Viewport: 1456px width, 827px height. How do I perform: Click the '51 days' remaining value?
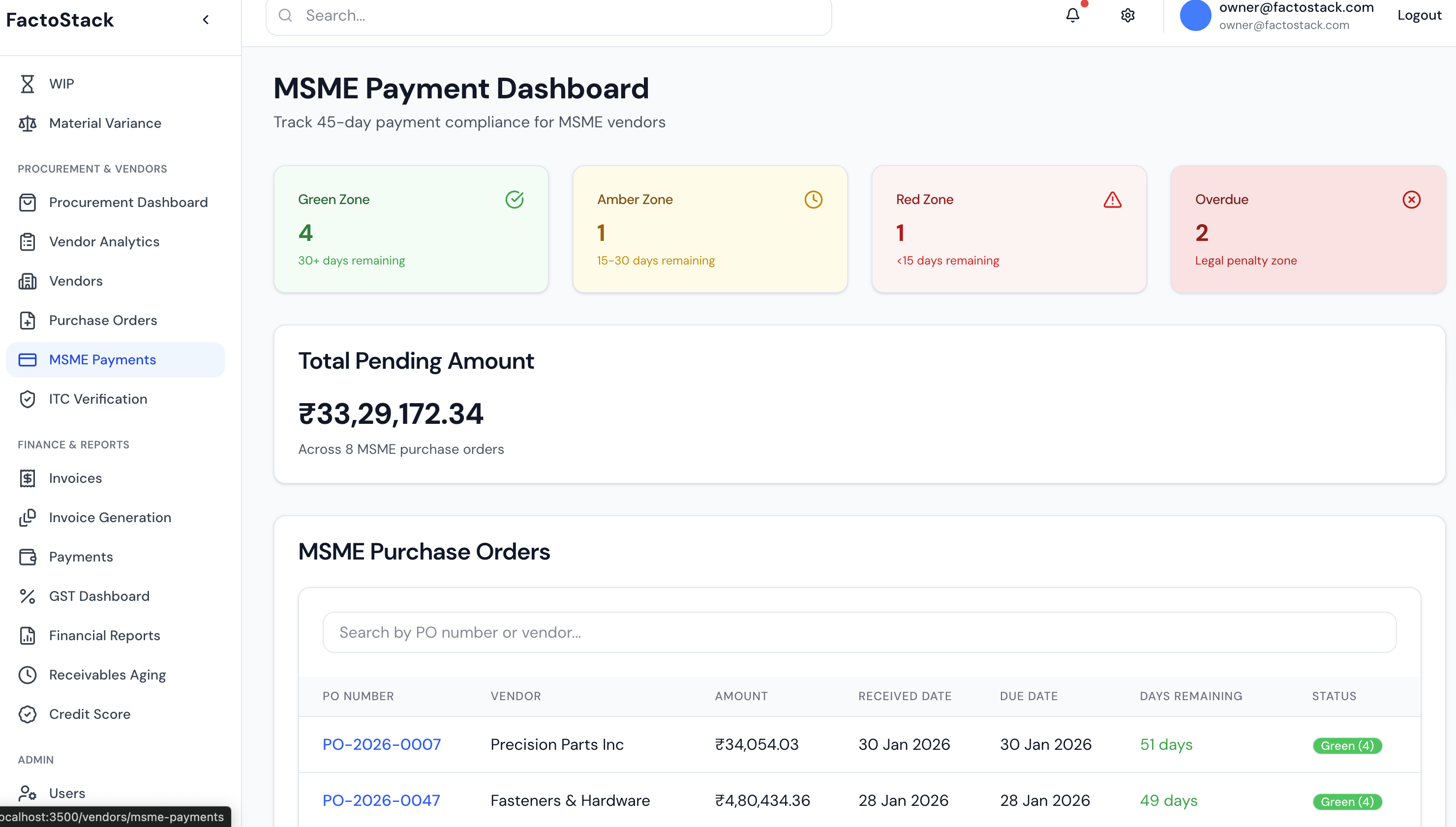tap(1166, 744)
